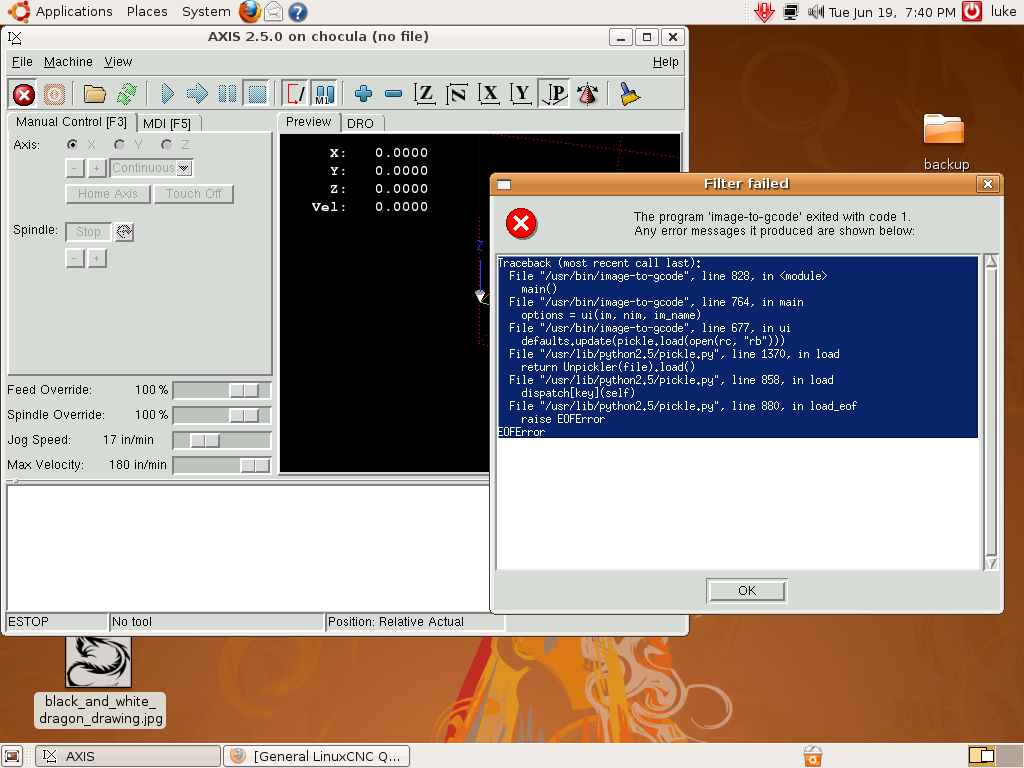The image size is (1024, 768).
Task: Click spindle rotation direction icon
Action: tap(124, 231)
